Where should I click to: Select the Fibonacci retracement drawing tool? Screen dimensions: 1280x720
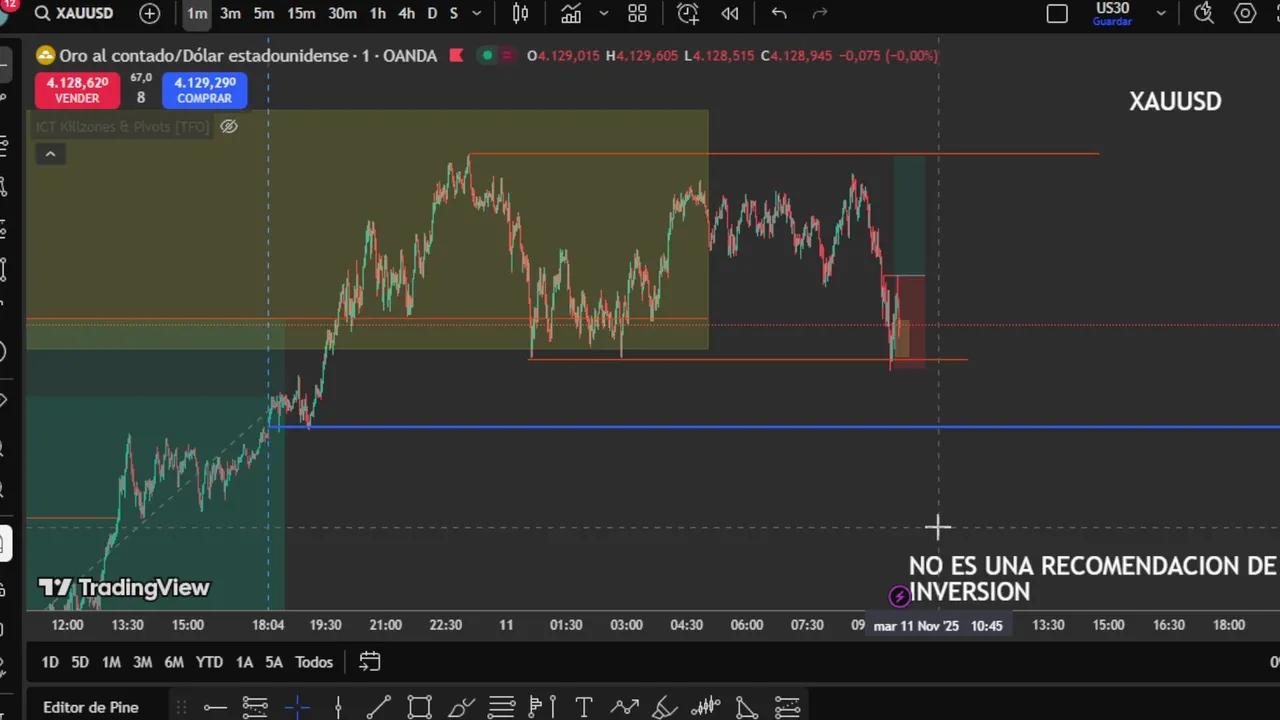click(502, 708)
